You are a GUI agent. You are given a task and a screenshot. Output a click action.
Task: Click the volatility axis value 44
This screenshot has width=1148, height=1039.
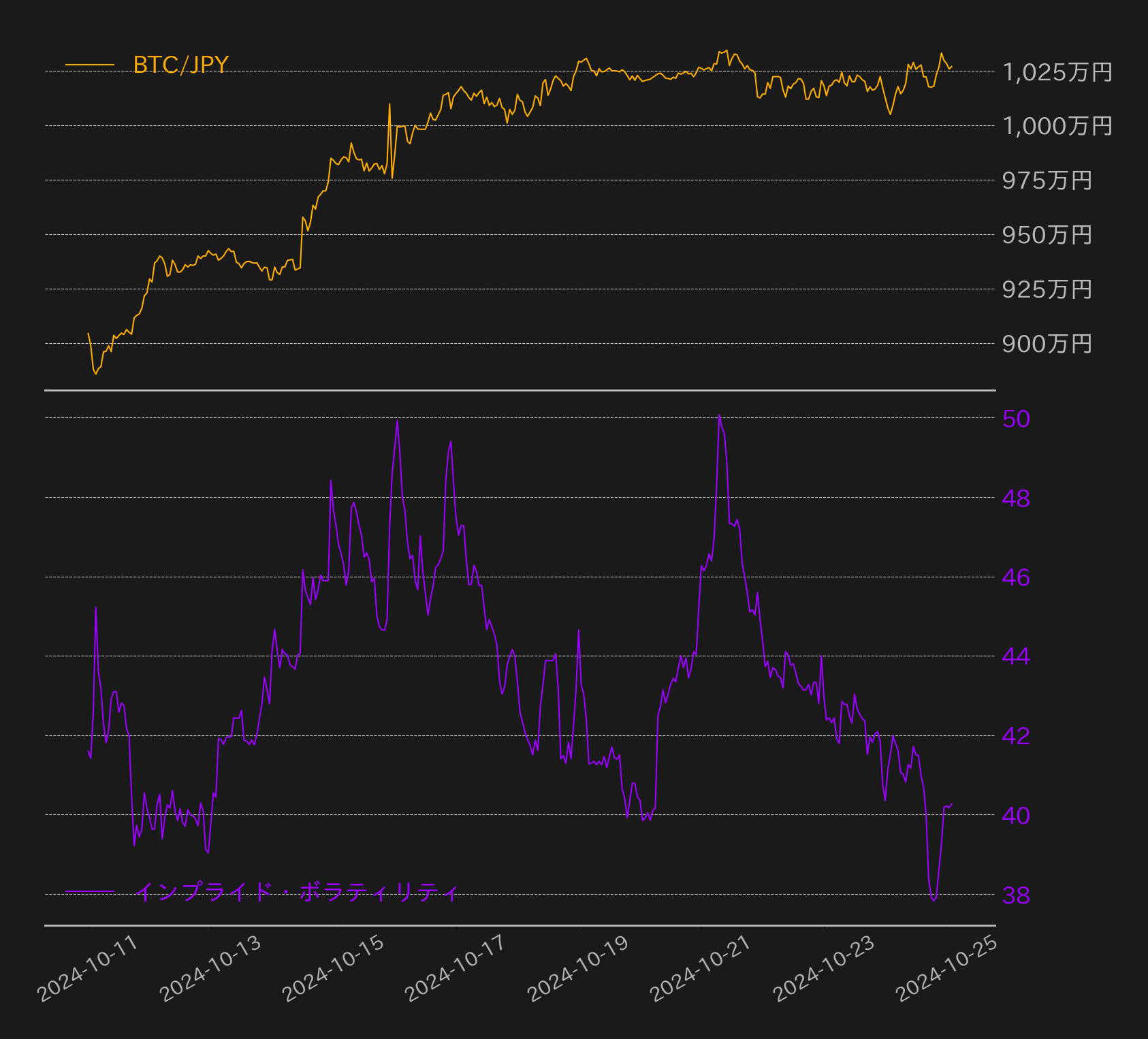click(1016, 657)
